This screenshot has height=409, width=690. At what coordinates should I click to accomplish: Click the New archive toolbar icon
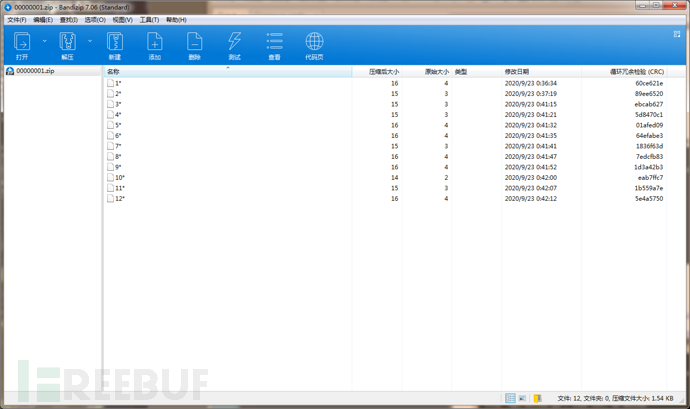pyautogui.click(x=115, y=42)
